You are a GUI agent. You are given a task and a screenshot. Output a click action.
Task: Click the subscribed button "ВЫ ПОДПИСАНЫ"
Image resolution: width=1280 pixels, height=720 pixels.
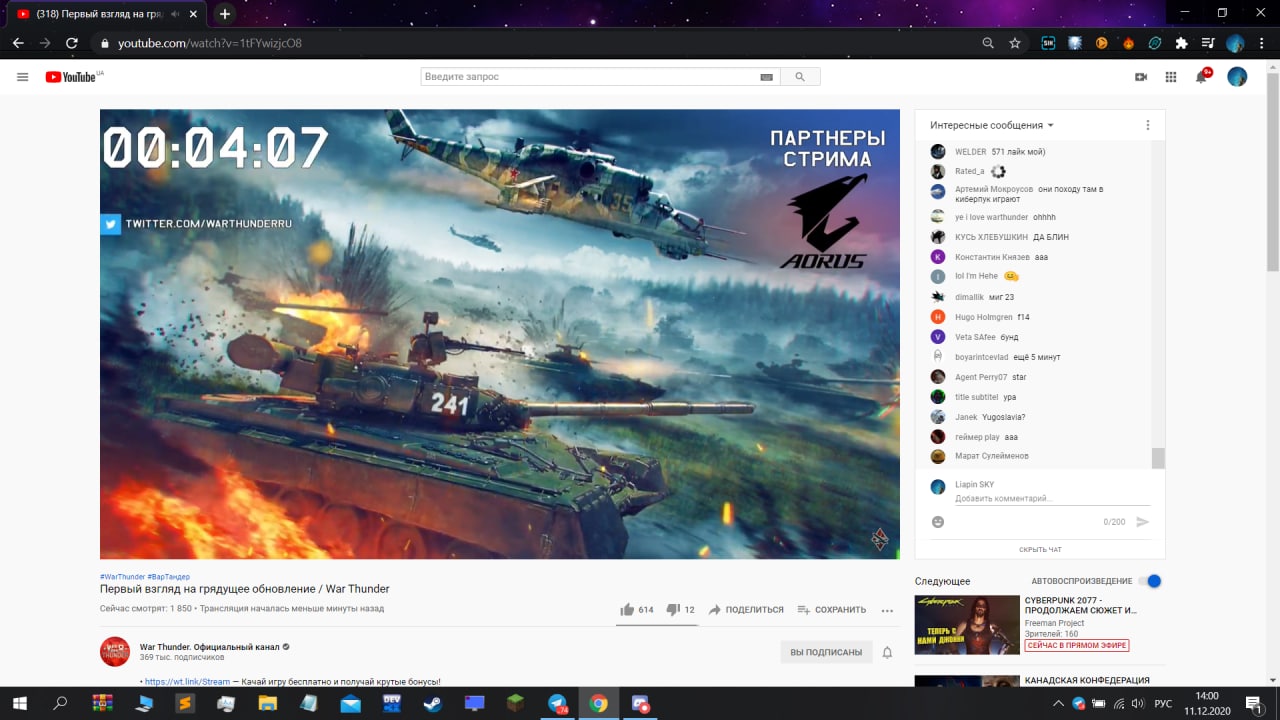[826, 652]
